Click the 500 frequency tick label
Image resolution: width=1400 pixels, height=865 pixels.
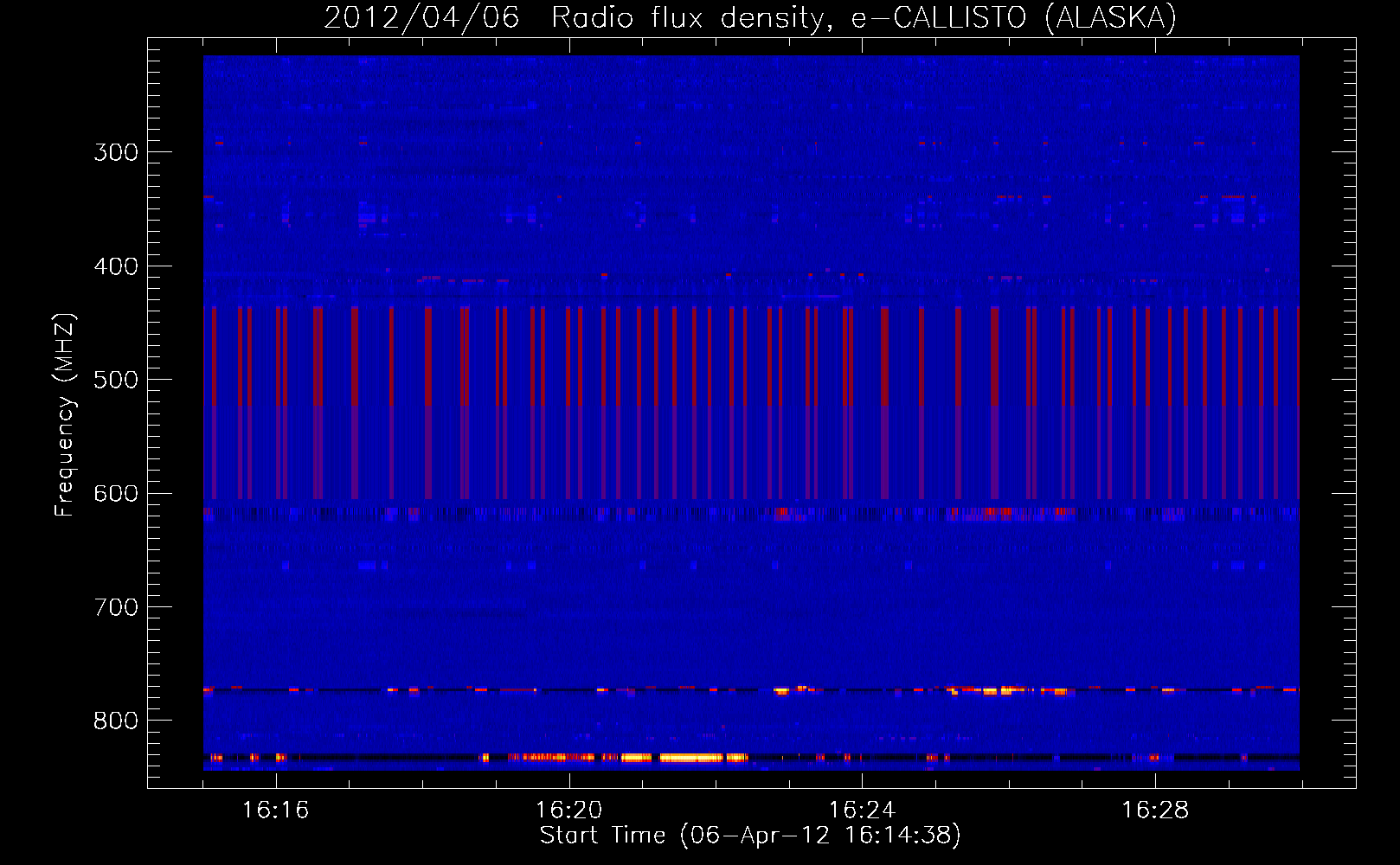click(x=116, y=380)
